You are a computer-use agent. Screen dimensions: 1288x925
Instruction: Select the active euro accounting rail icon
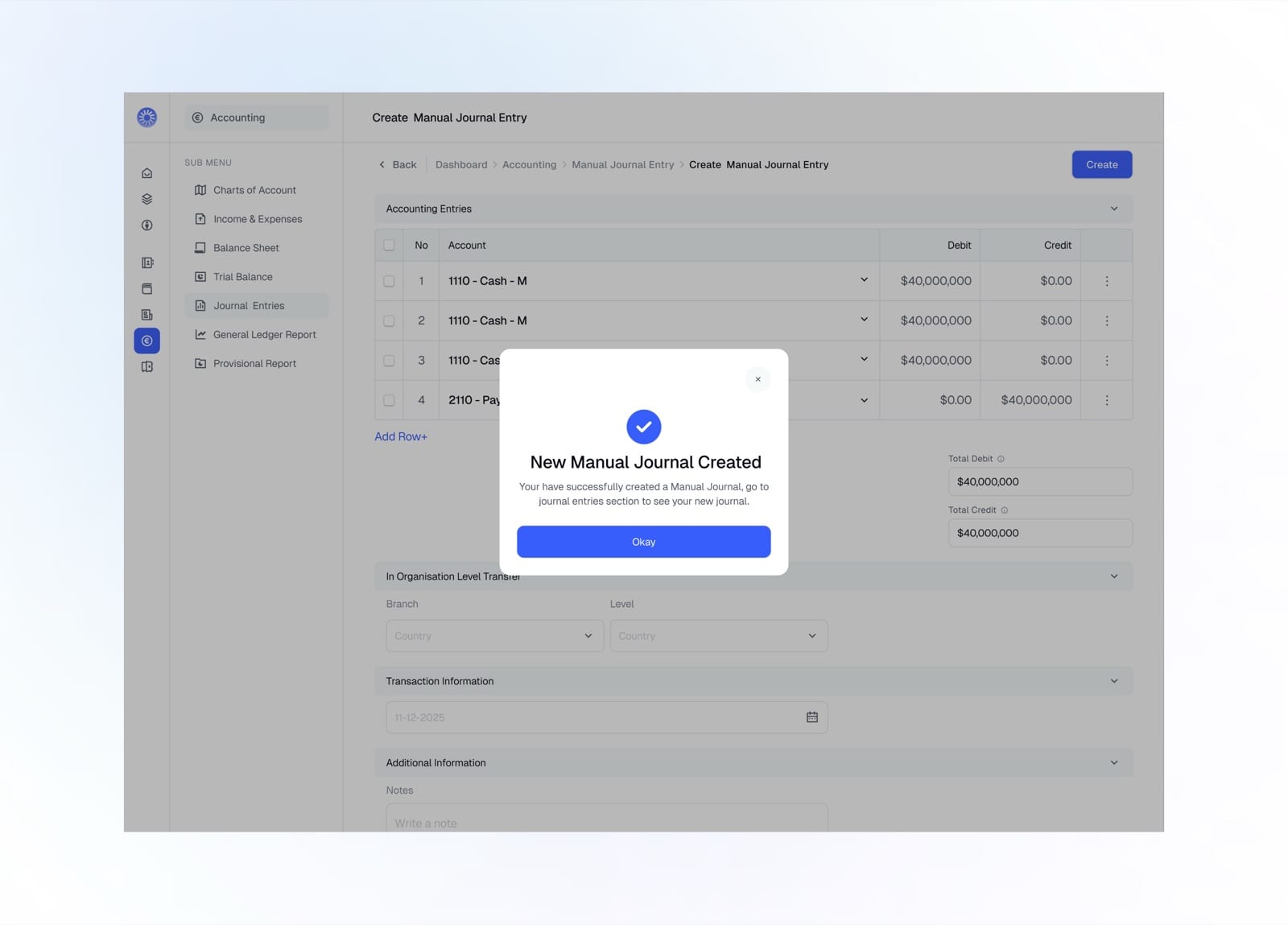click(x=147, y=341)
